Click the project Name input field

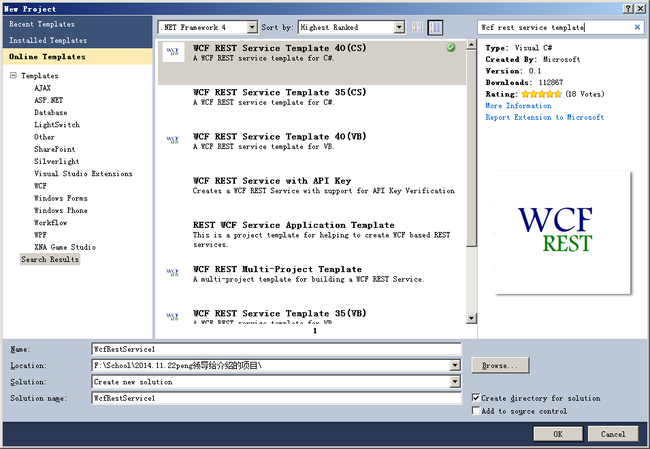click(x=276, y=349)
